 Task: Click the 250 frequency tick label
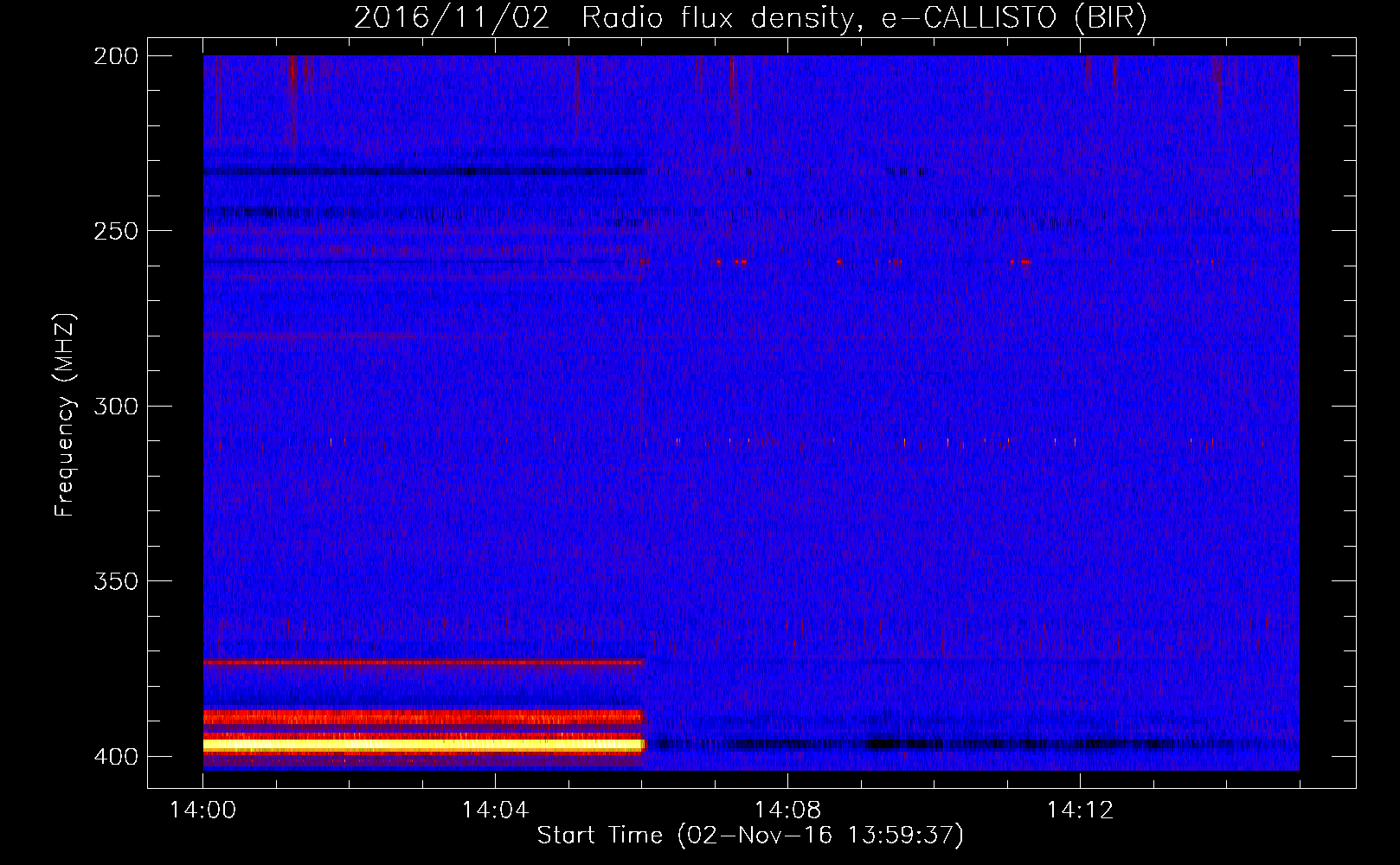pyautogui.click(x=116, y=231)
